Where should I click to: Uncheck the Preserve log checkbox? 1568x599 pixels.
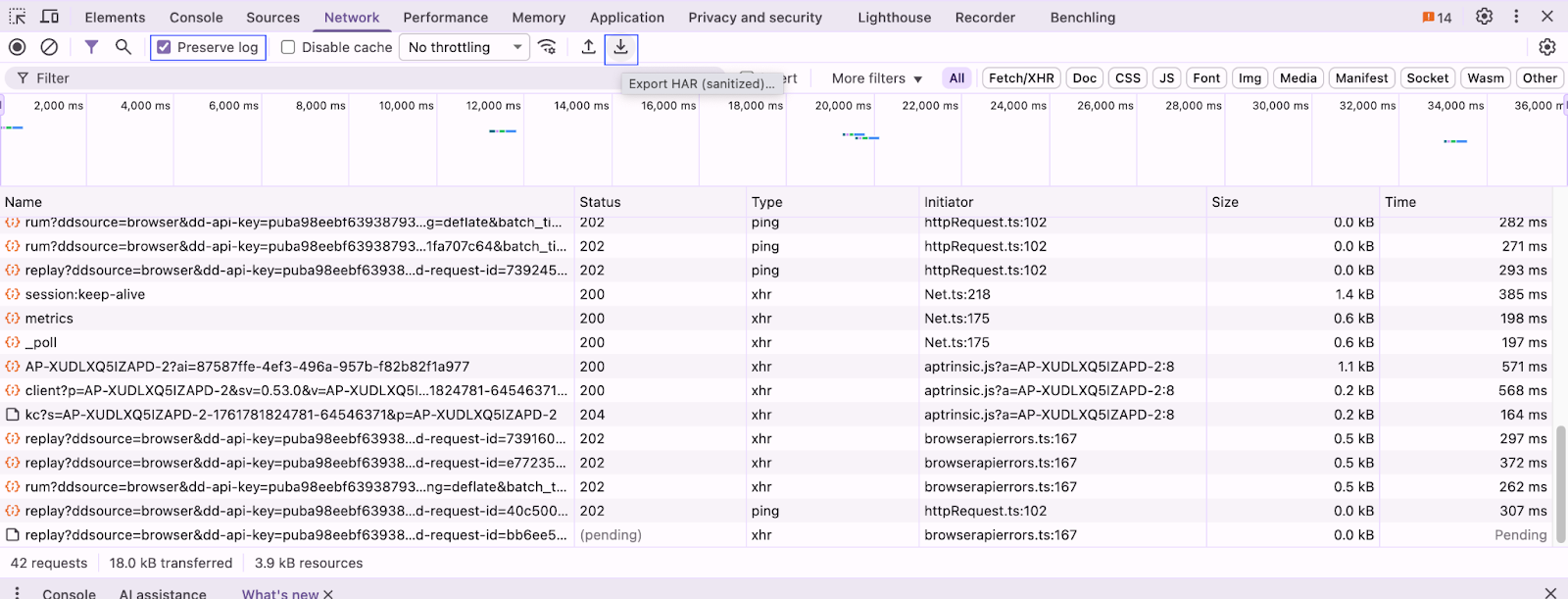coord(165,47)
